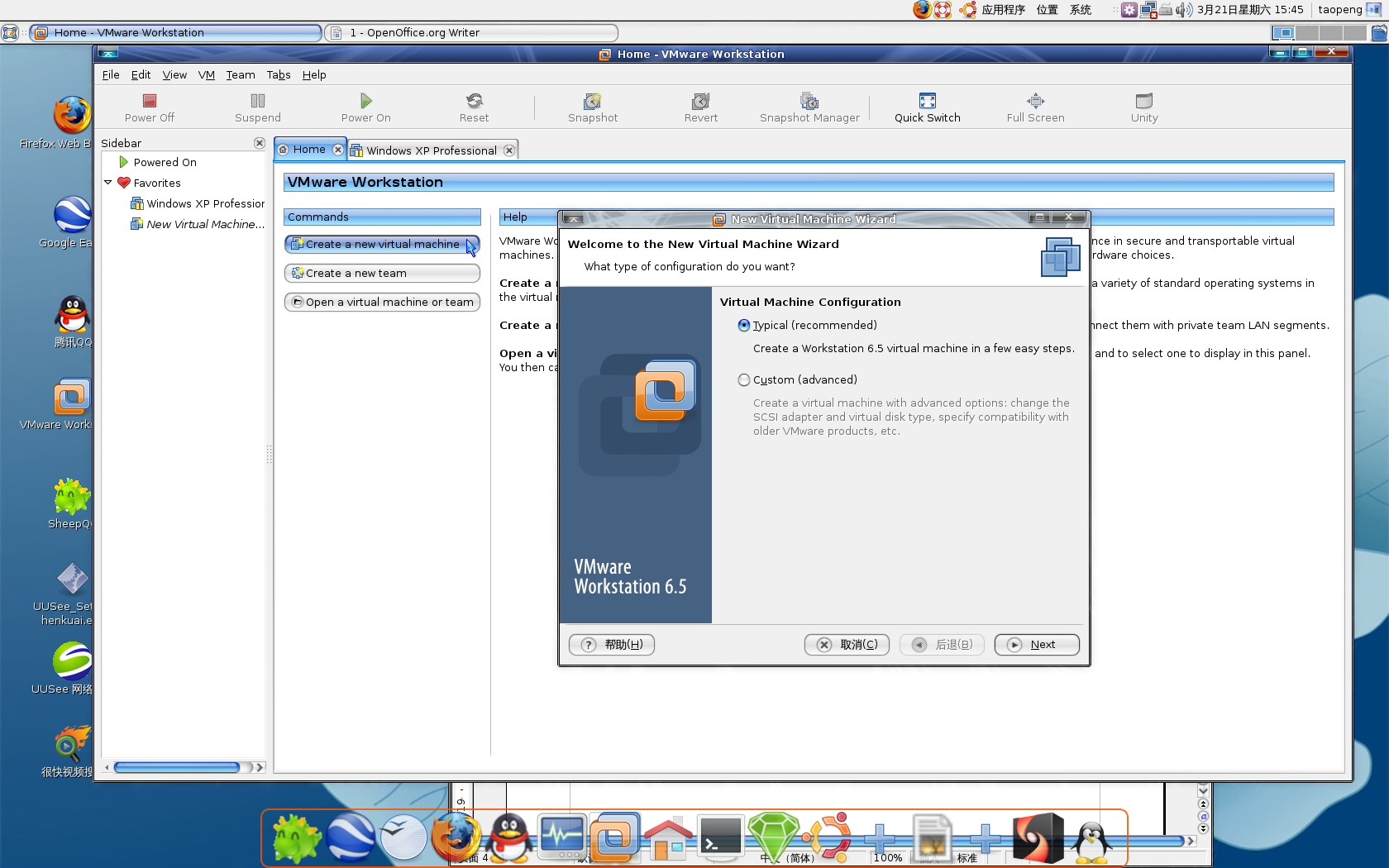The height and width of the screenshot is (868, 1389).
Task: Launch the system monitor icon in the dock
Action: click(x=562, y=836)
